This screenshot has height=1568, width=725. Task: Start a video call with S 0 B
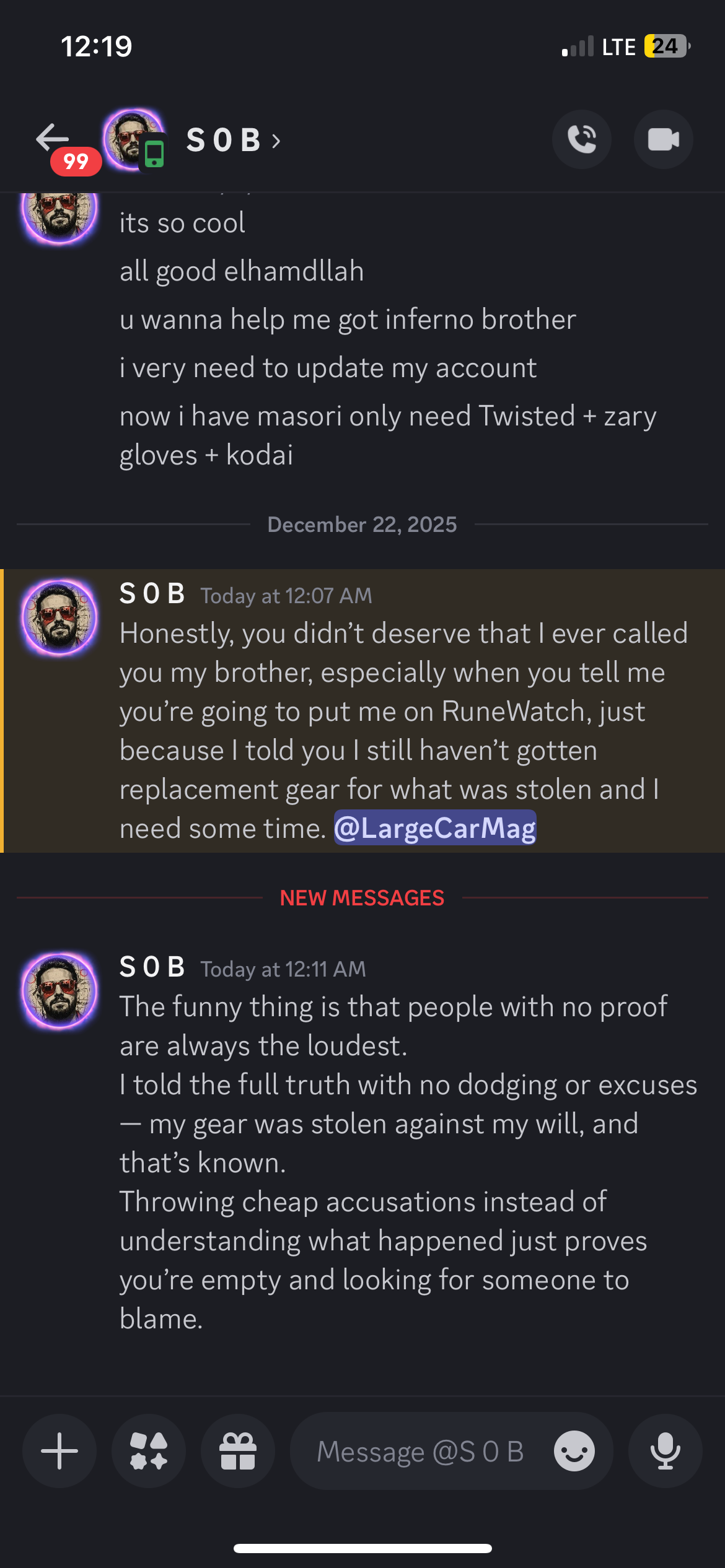coord(663,139)
